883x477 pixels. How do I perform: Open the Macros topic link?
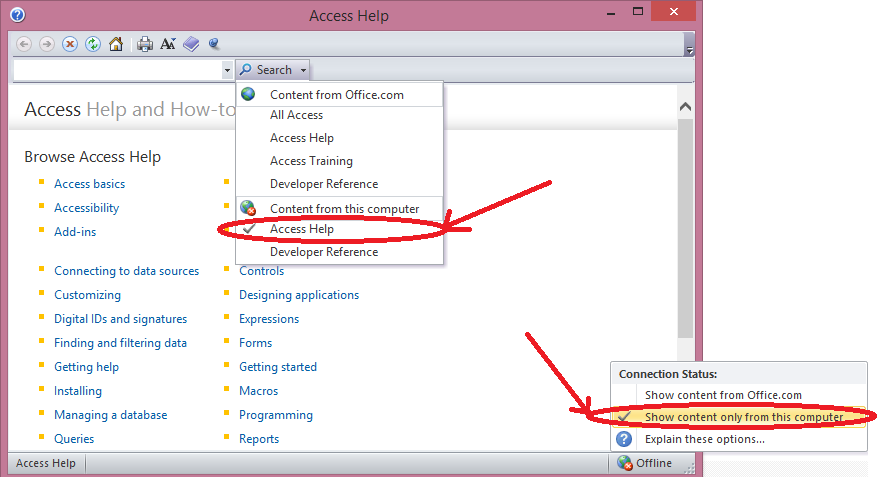click(x=258, y=391)
